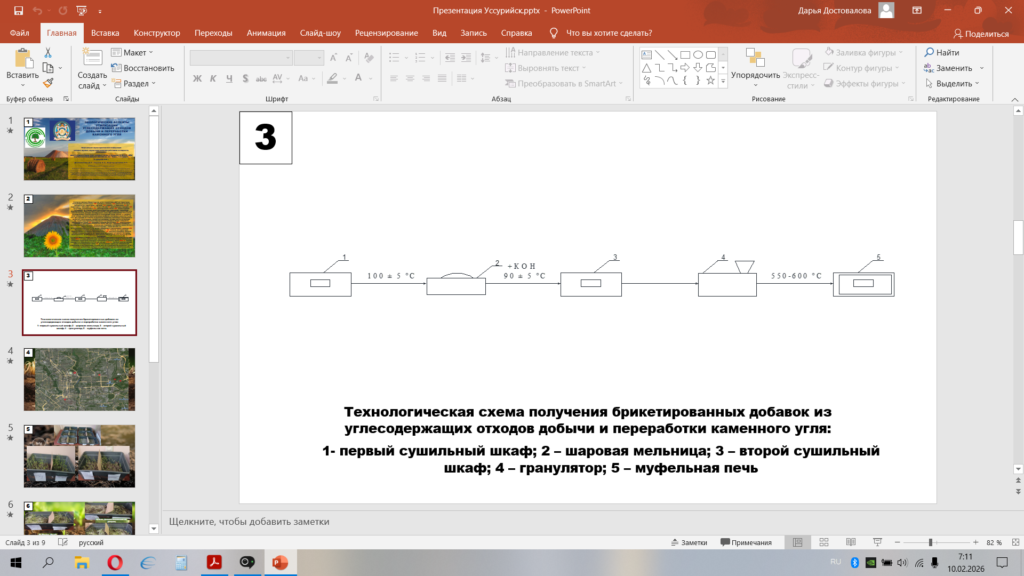Click the Поделиться share button
This screenshot has width=1024, height=576.
click(980, 33)
